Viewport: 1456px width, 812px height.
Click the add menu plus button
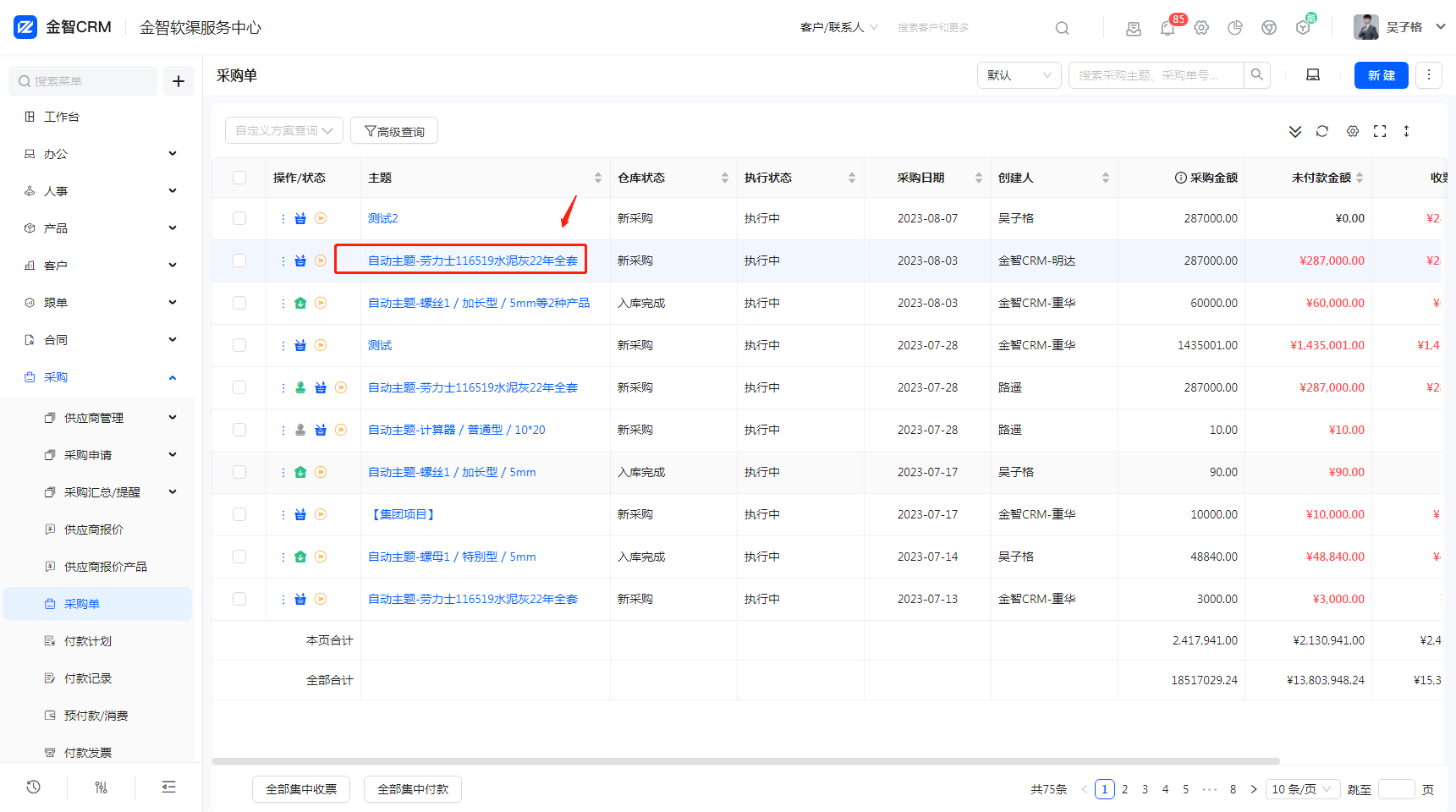tap(179, 81)
